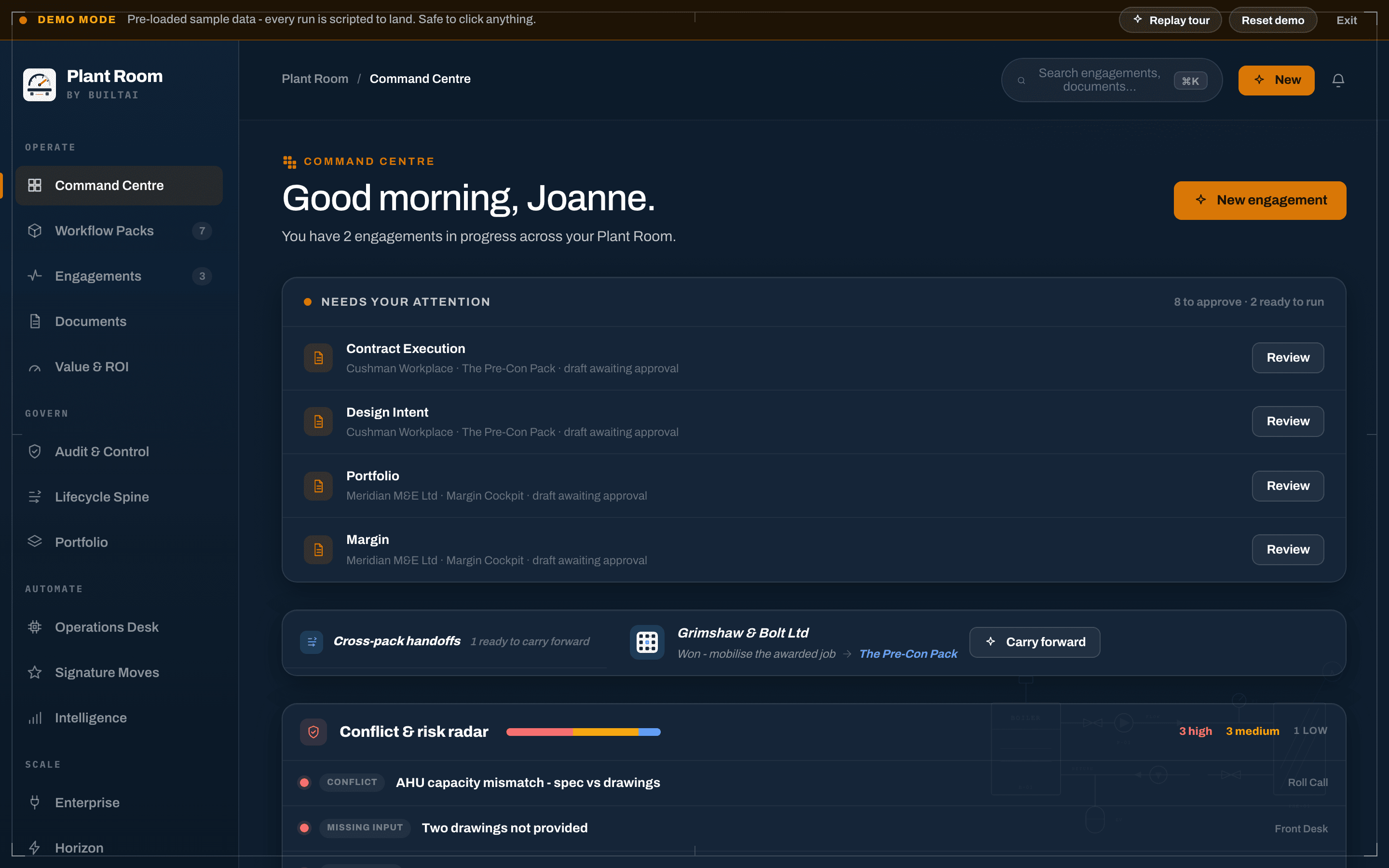Open Signature Moves in the sidebar

pos(119,673)
